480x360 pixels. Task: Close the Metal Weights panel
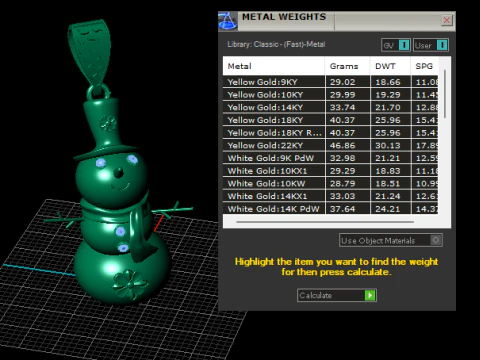tap(447, 20)
